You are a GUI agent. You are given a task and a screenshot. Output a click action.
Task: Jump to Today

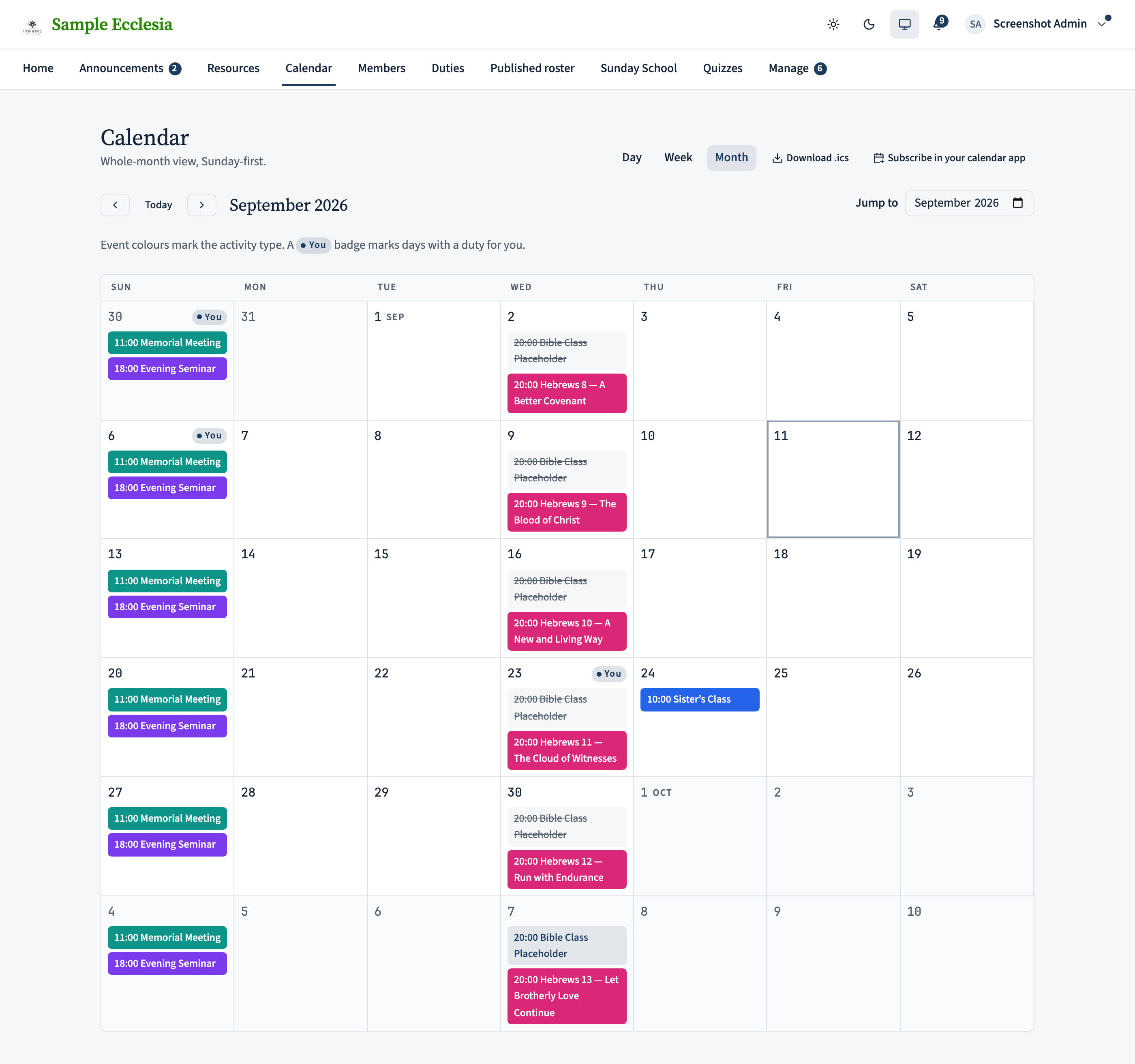158,205
